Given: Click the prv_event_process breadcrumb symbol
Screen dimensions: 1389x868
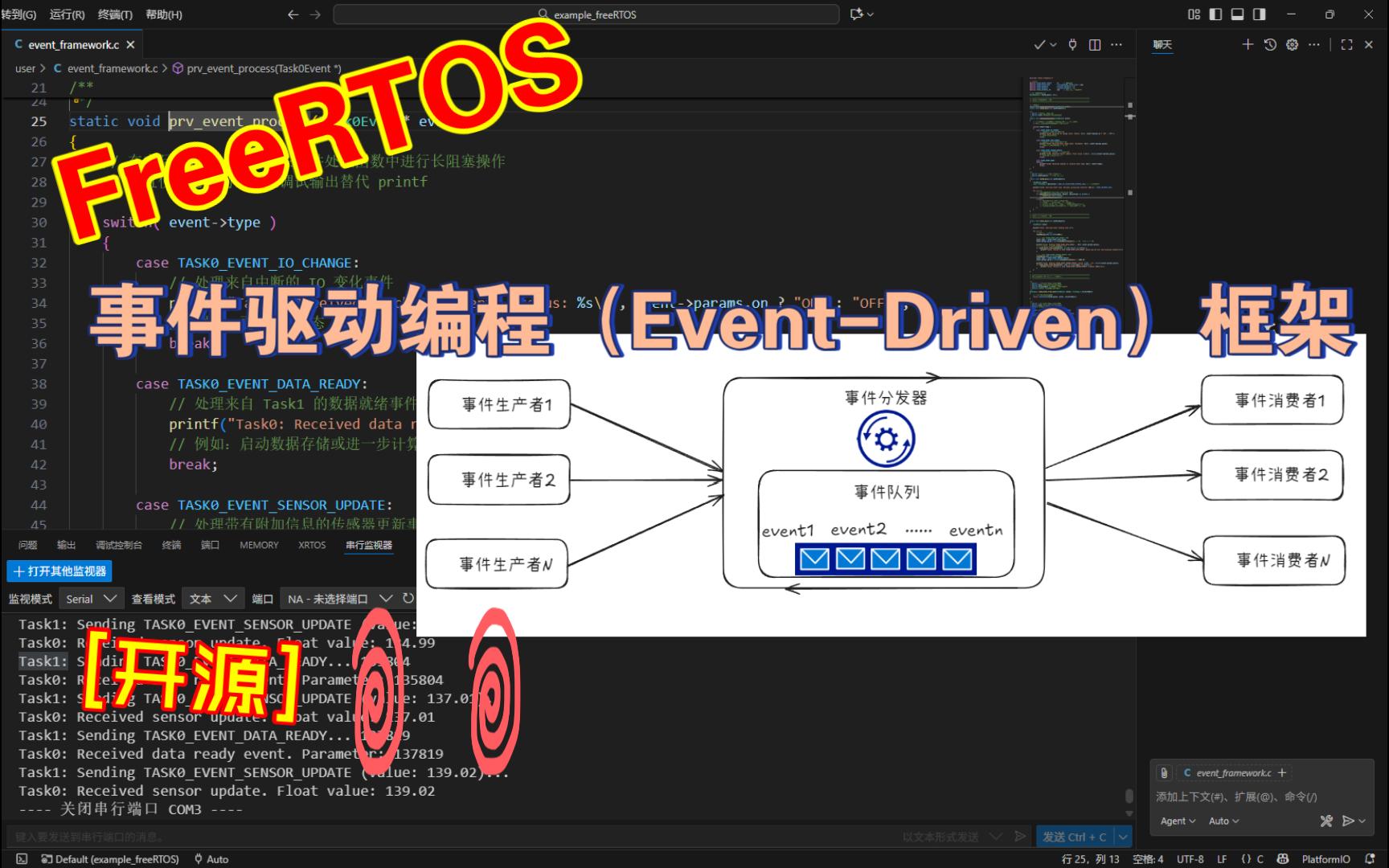Looking at the screenshot, I should pos(256,68).
